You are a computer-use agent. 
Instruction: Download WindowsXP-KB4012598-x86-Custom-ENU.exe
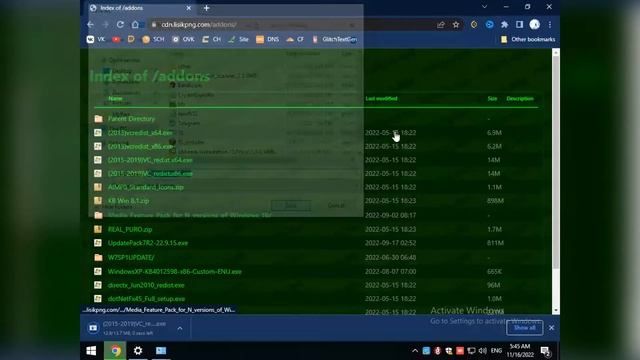click(175, 271)
